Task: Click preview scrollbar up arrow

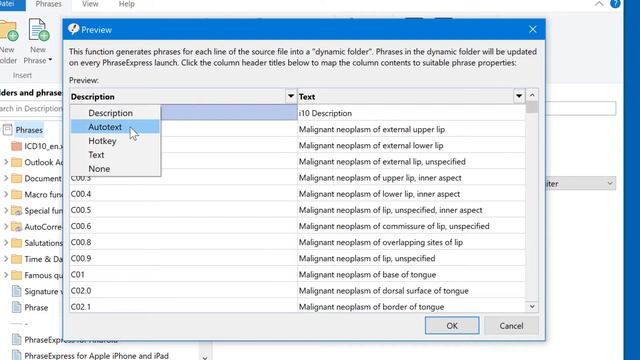Action: point(532,95)
